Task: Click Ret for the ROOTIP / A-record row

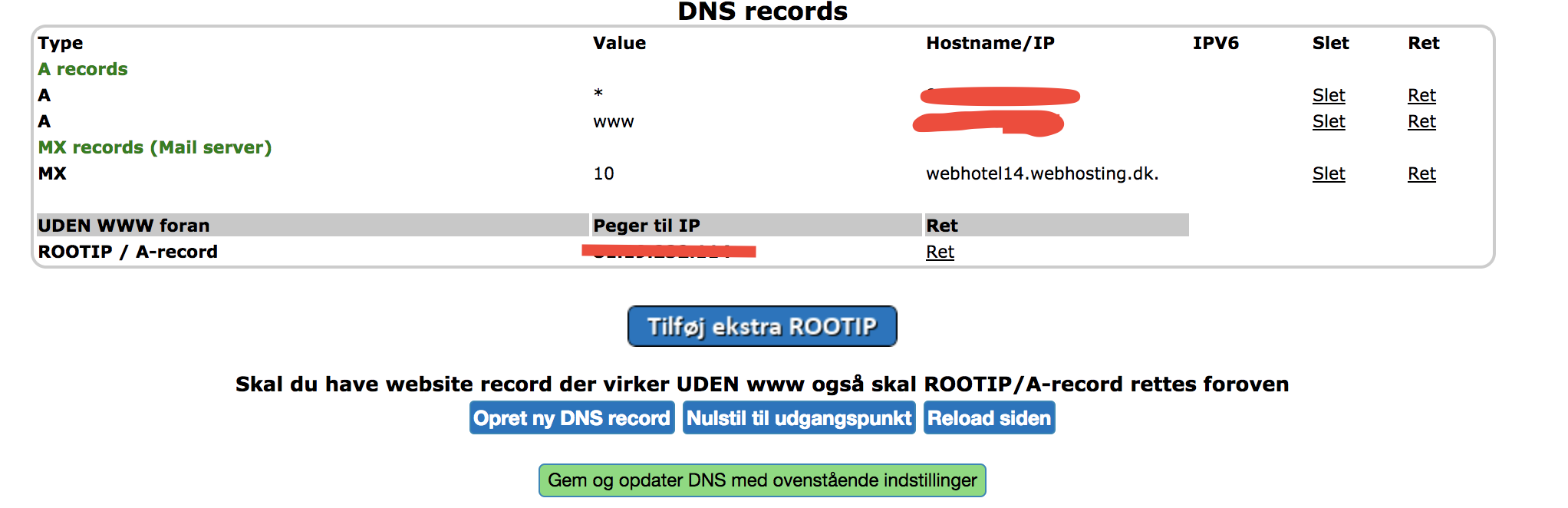Action: coord(940,252)
